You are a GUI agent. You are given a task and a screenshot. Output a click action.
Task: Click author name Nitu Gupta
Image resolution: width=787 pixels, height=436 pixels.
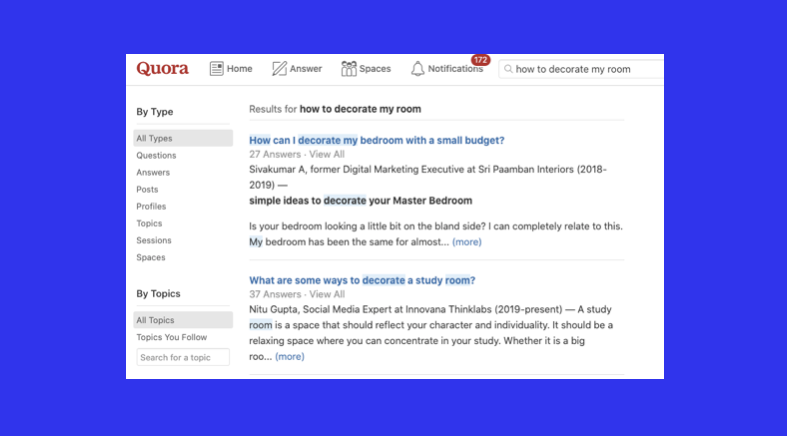[x=273, y=310]
